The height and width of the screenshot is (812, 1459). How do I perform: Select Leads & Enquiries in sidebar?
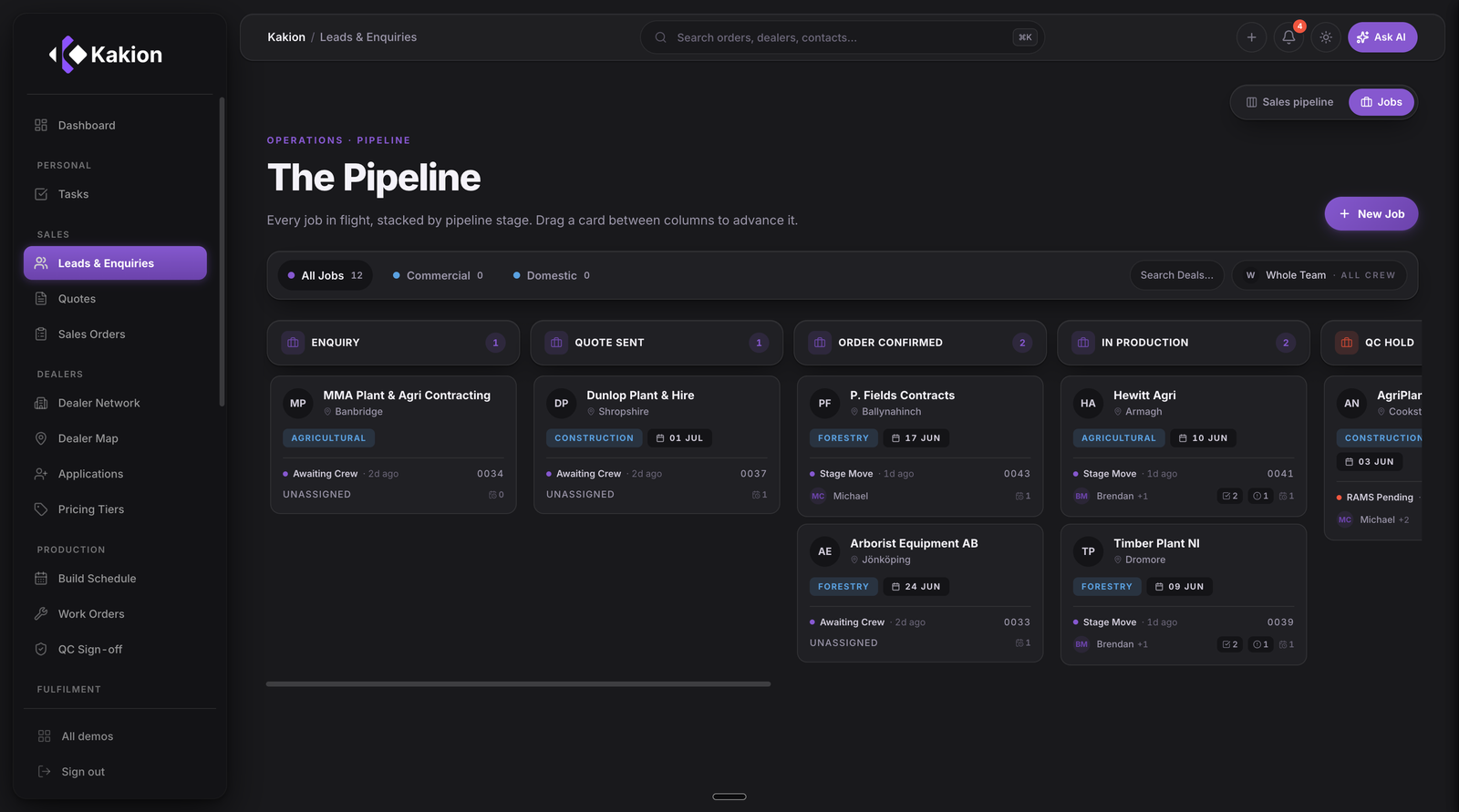pyautogui.click(x=115, y=263)
